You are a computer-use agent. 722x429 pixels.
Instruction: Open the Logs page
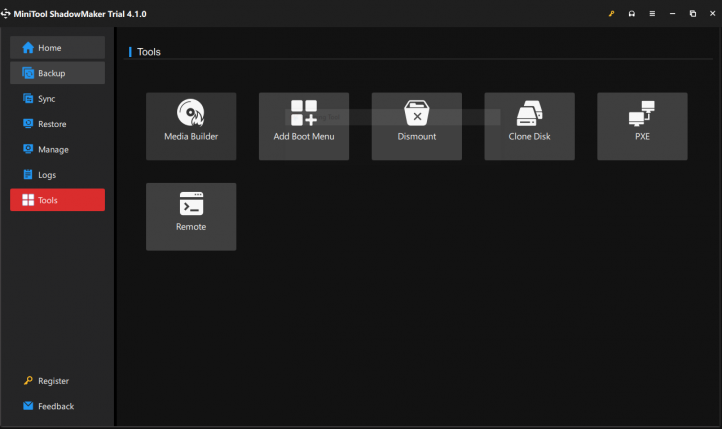58,174
